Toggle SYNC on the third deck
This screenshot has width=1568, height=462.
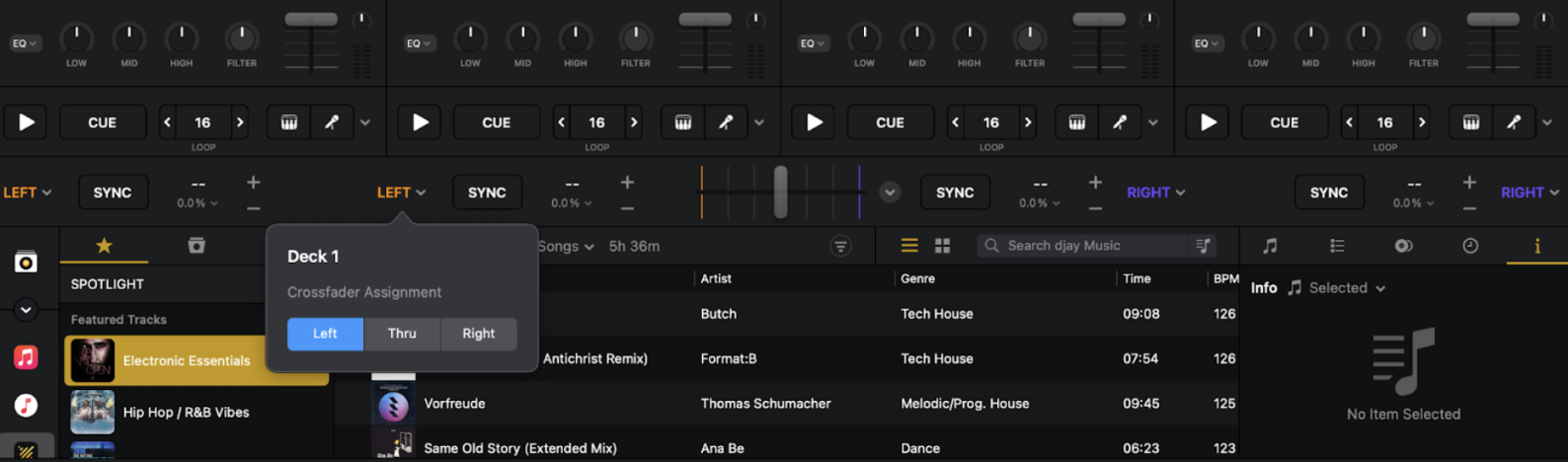click(x=955, y=192)
